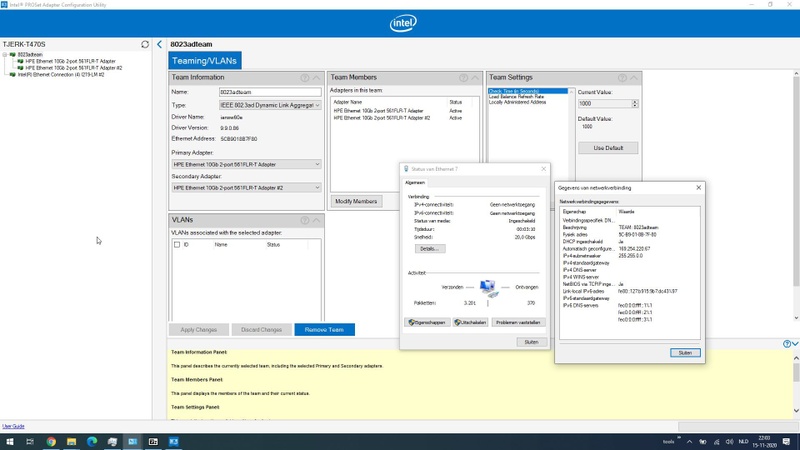Click the help icon above the yellow pane
Viewport: 800px width, 450px height.
coord(787,344)
